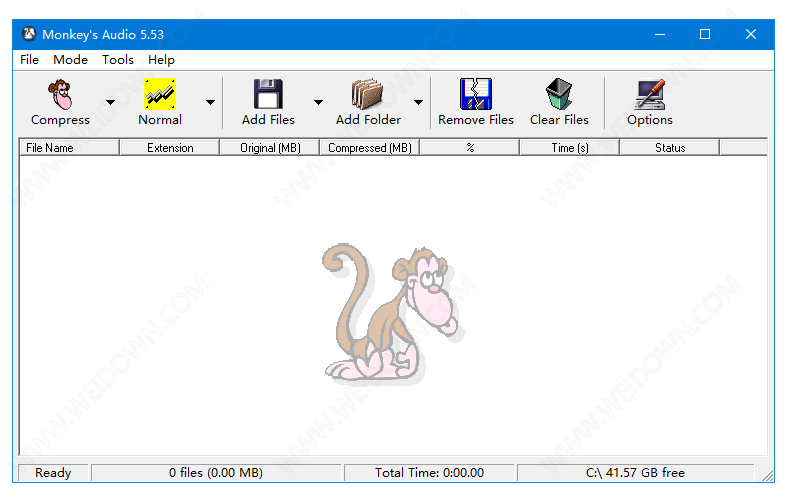Click the 'Total Time: 0:00.00' status entry
Image resolution: width=790 pixels, height=500 pixels.
(x=429, y=473)
